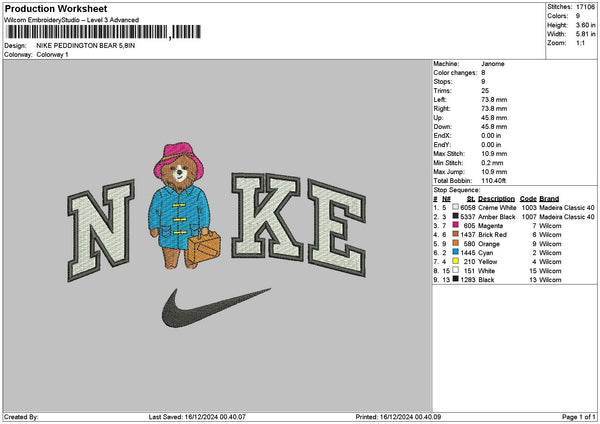This screenshot has height=424, width=600.
Task: Click the Yellow color swatch
Action: coord(455,261)
